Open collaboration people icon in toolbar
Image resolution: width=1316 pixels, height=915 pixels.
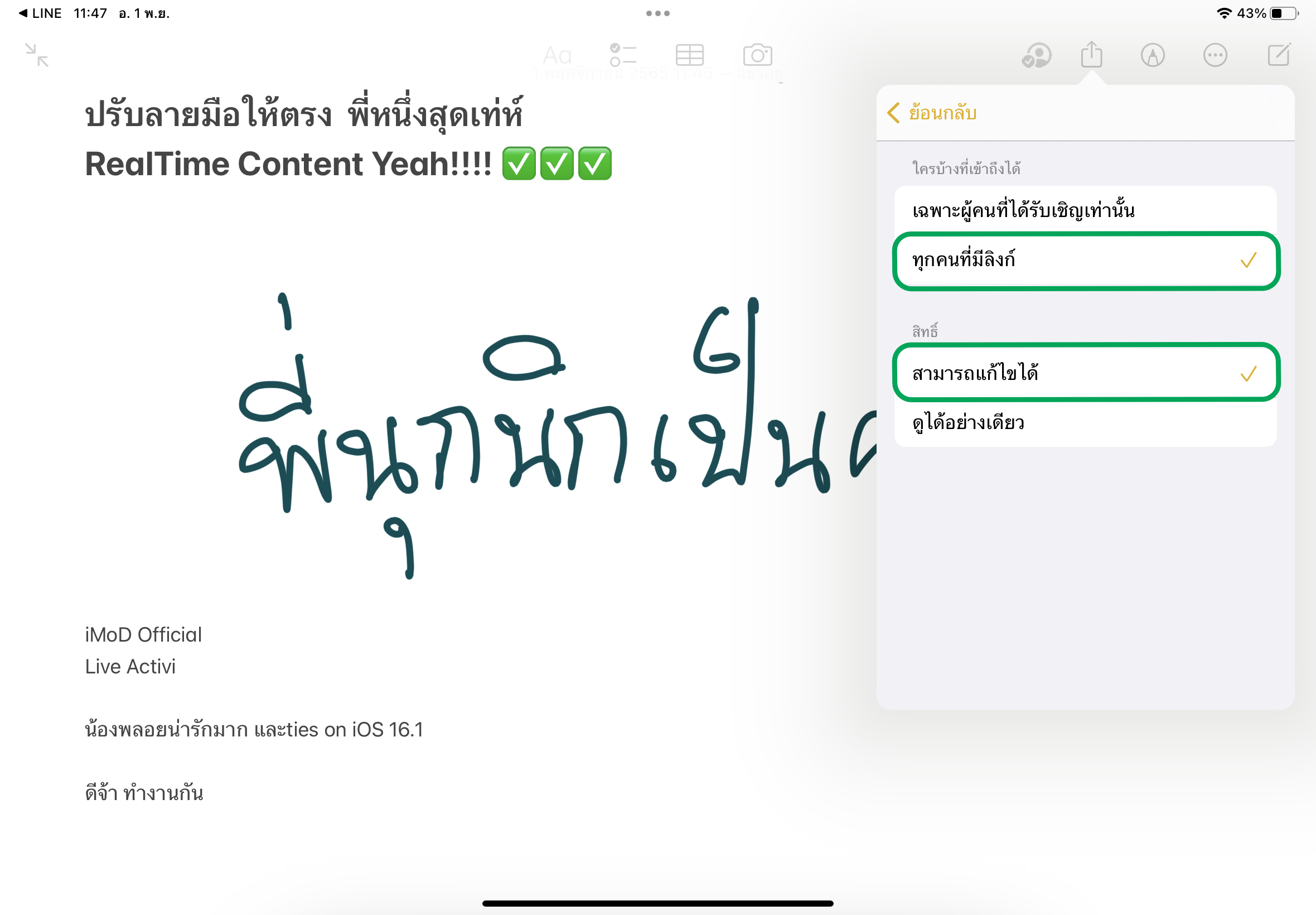point(1037,56)
